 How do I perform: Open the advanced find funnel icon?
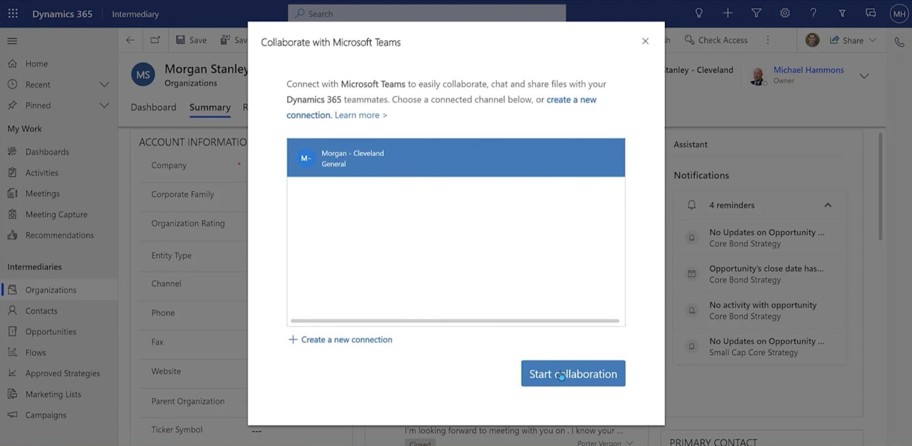(x=756, y=13)
